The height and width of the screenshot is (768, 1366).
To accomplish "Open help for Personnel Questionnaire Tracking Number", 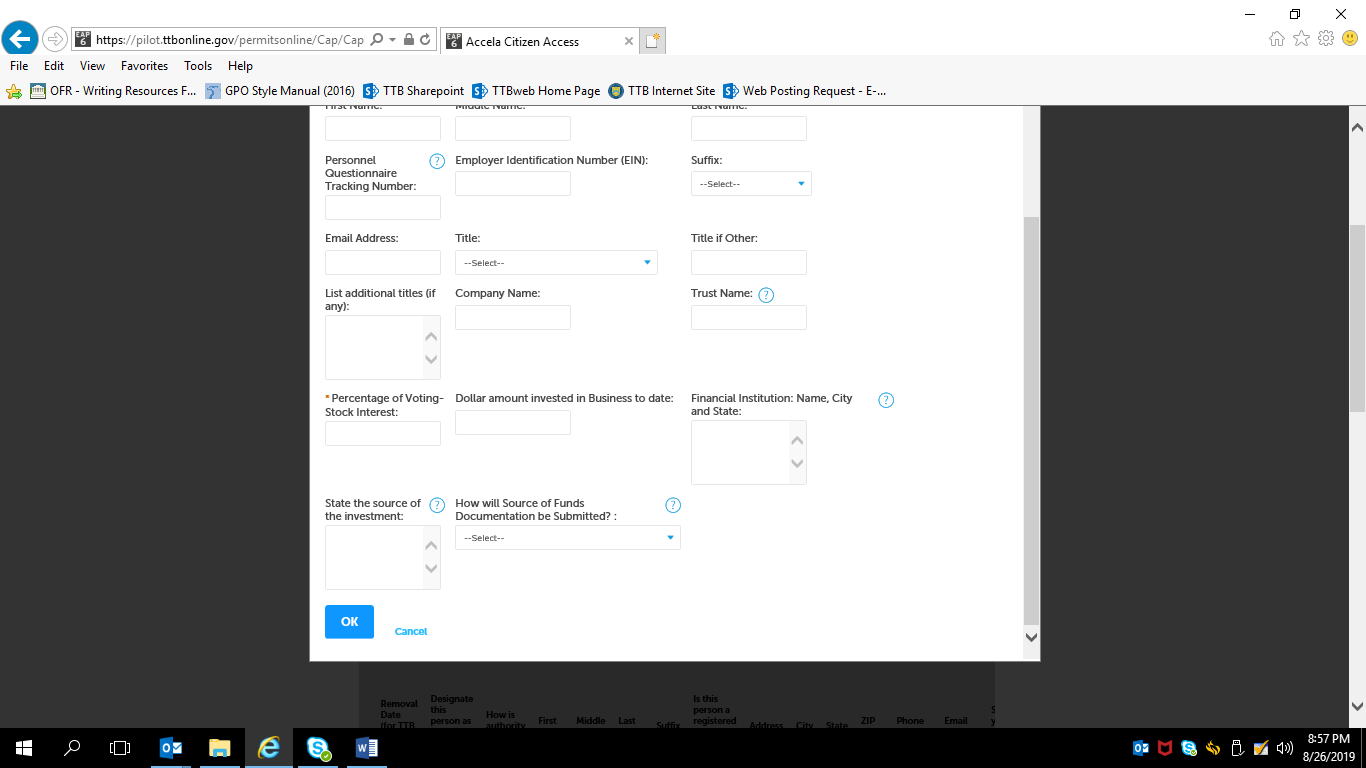I will [x=437, y=161].
